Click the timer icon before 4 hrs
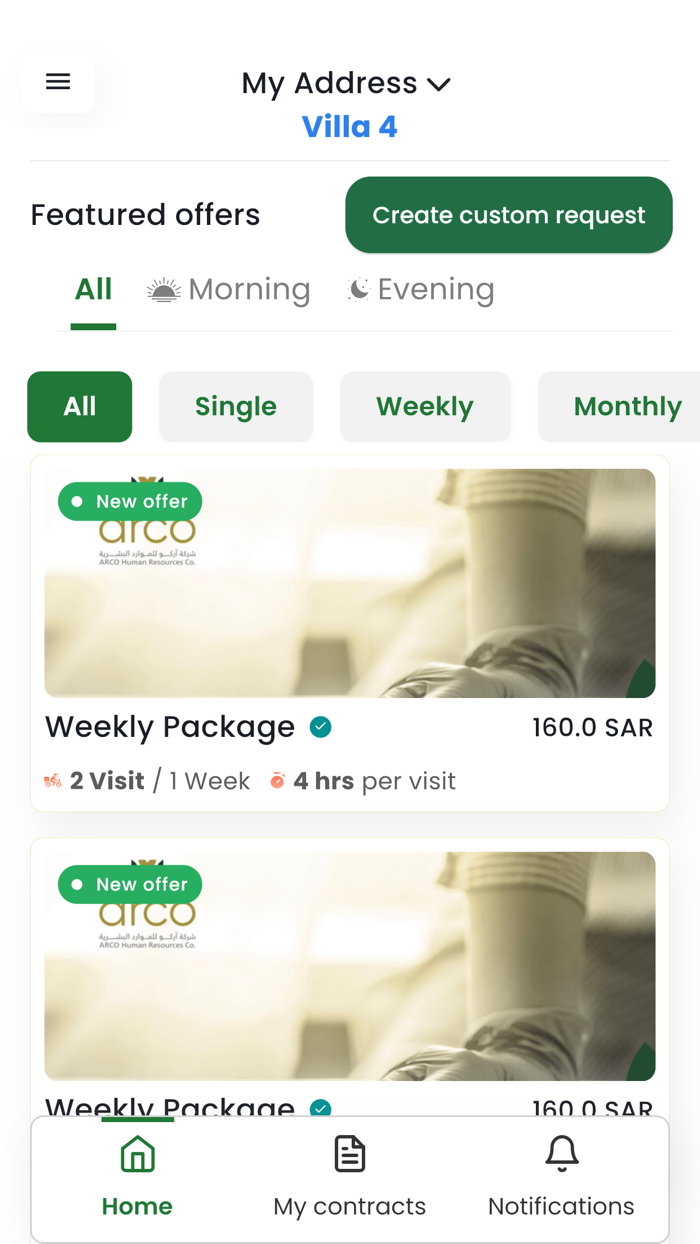The image size is (700, 1244). 278,780
